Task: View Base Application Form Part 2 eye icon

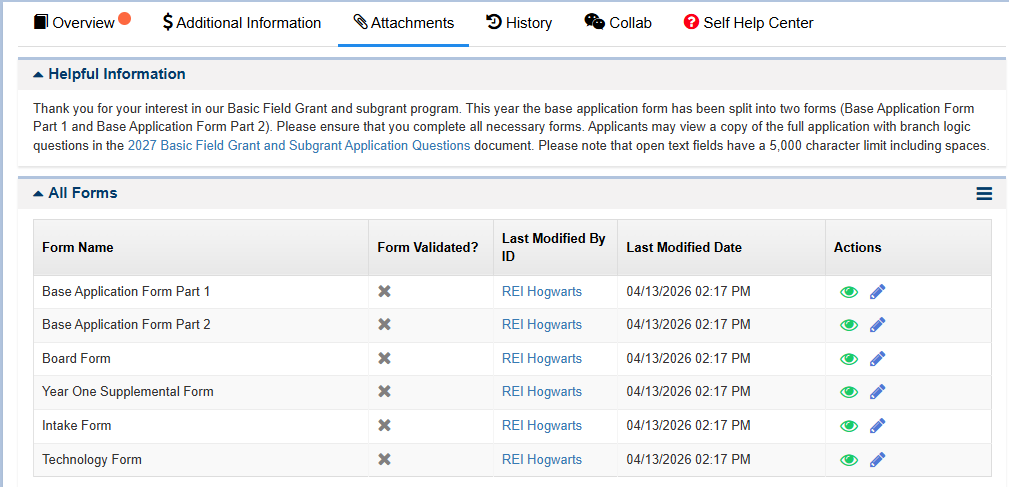Action: tap(849, 325)
